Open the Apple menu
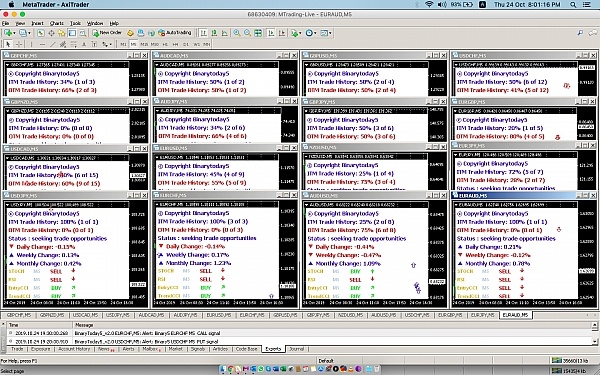Screen dimensions: 600x375 [x=11, y=5]
